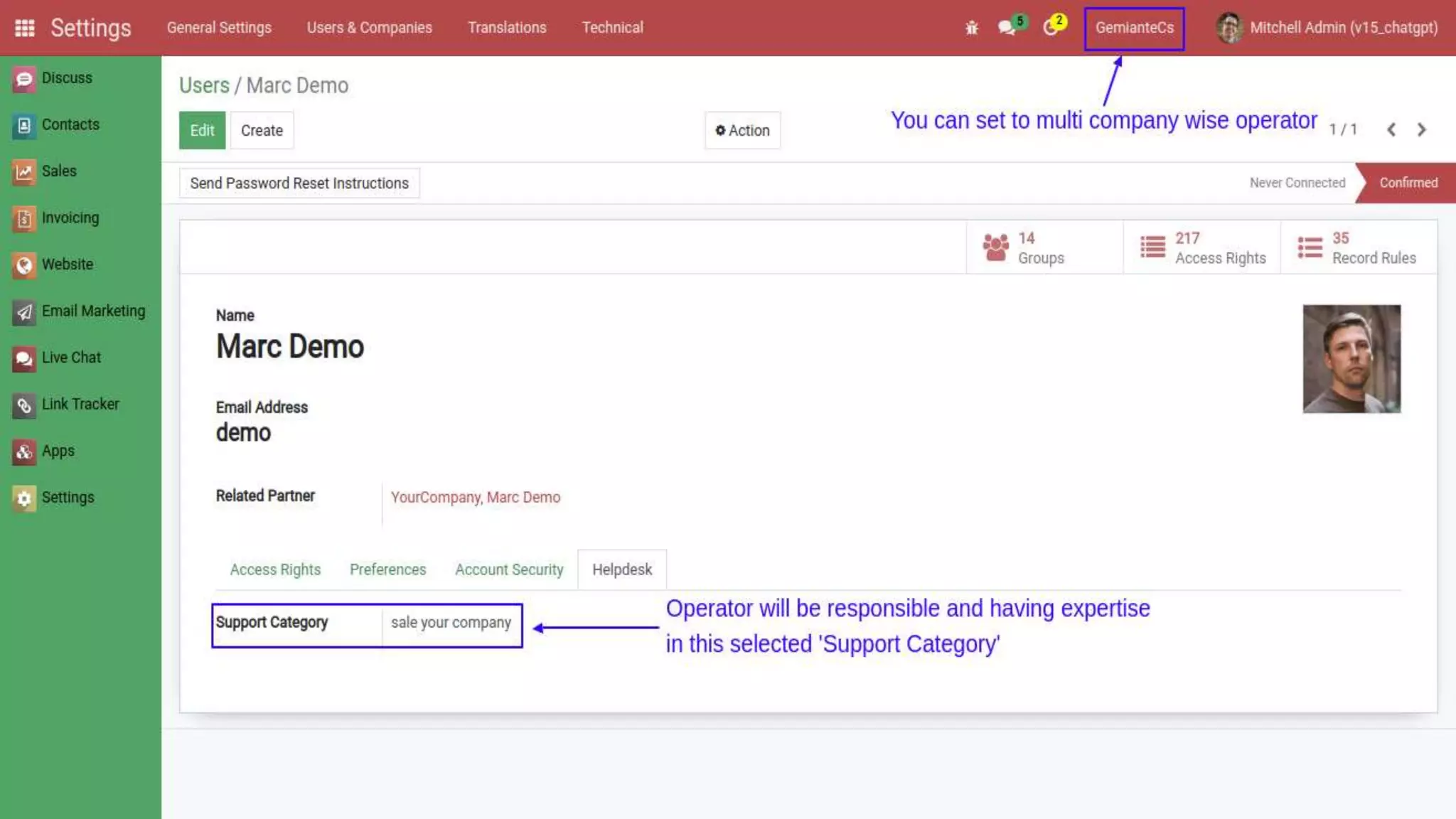
Task: Click Marc Demo profile photo
Action: [1351, 359]
